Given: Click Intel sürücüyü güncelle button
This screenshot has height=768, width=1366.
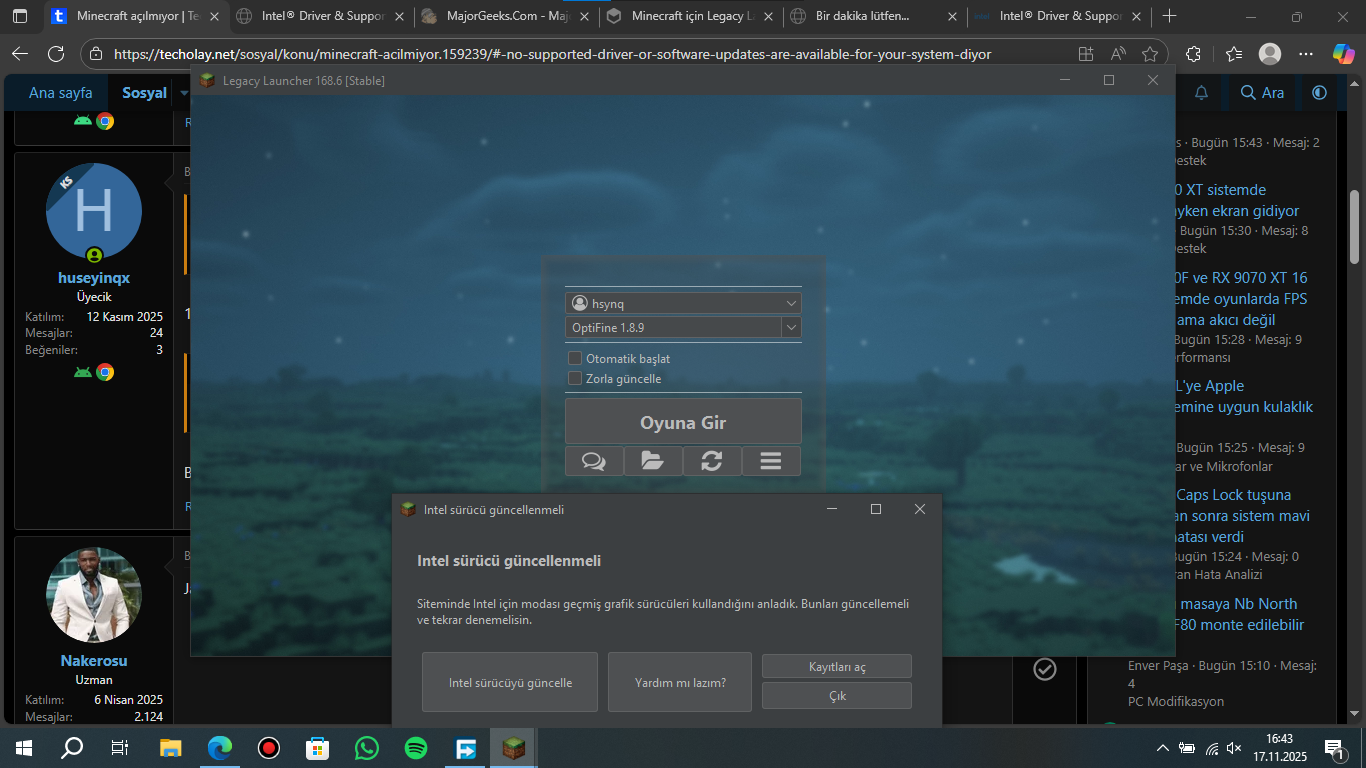Looking at the screenshot, I should tap(510, 682).
